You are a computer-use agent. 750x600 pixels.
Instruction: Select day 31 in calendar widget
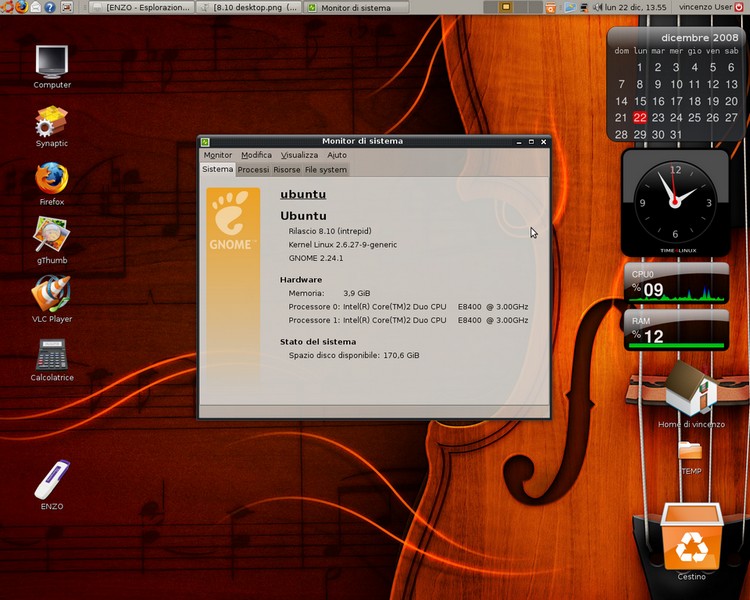coord(676,134)
